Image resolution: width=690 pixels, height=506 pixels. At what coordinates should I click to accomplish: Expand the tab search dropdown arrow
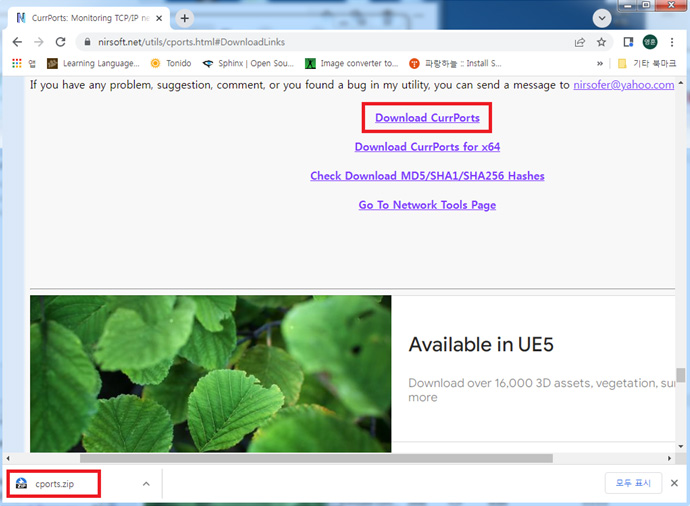pos(602,18)
